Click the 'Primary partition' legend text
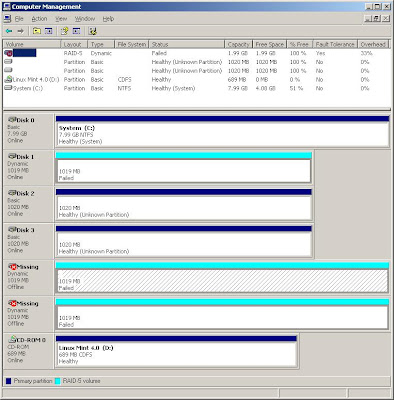 click(33, 381)
